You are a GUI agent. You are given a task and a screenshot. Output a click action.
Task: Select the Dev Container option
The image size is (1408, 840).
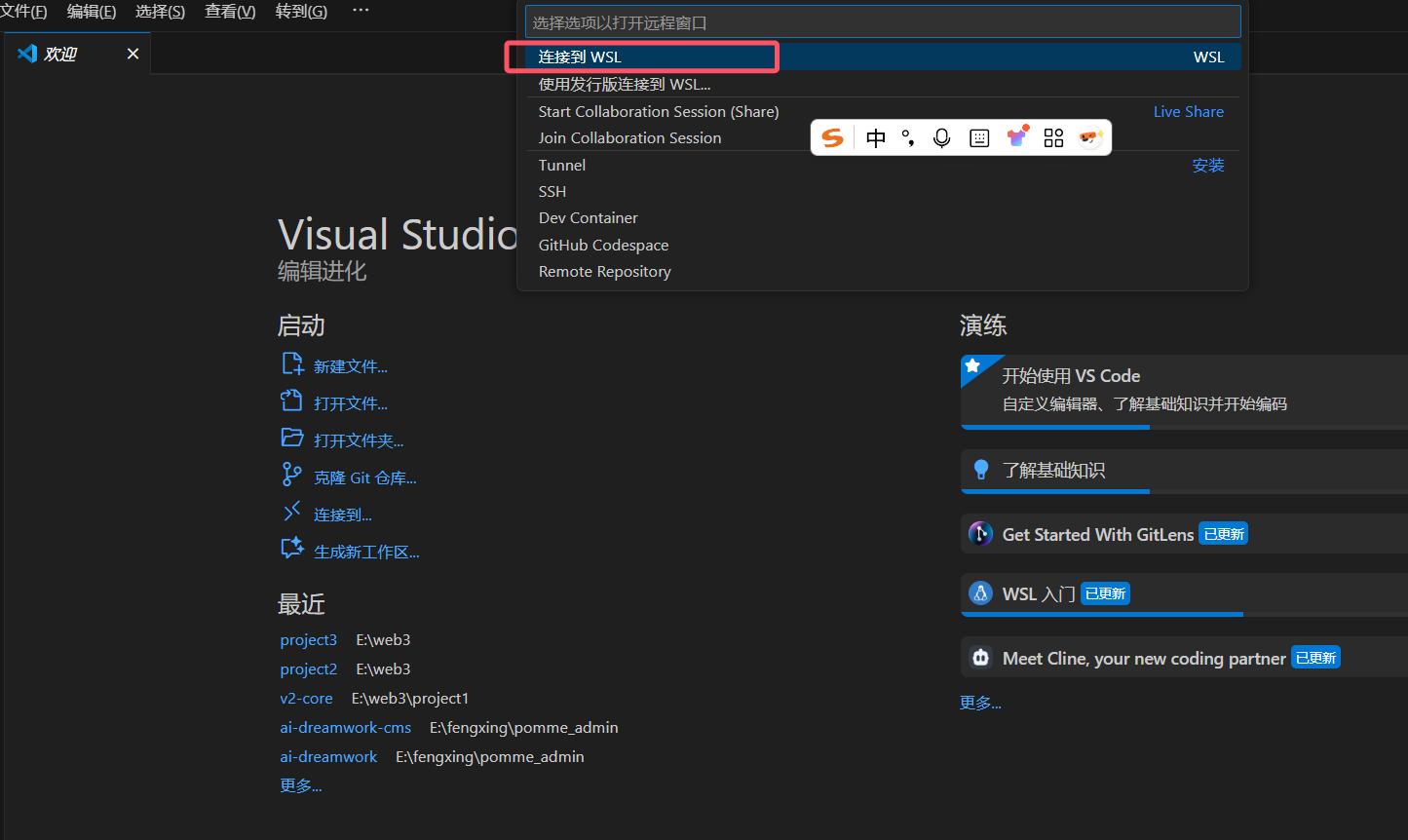883,217
